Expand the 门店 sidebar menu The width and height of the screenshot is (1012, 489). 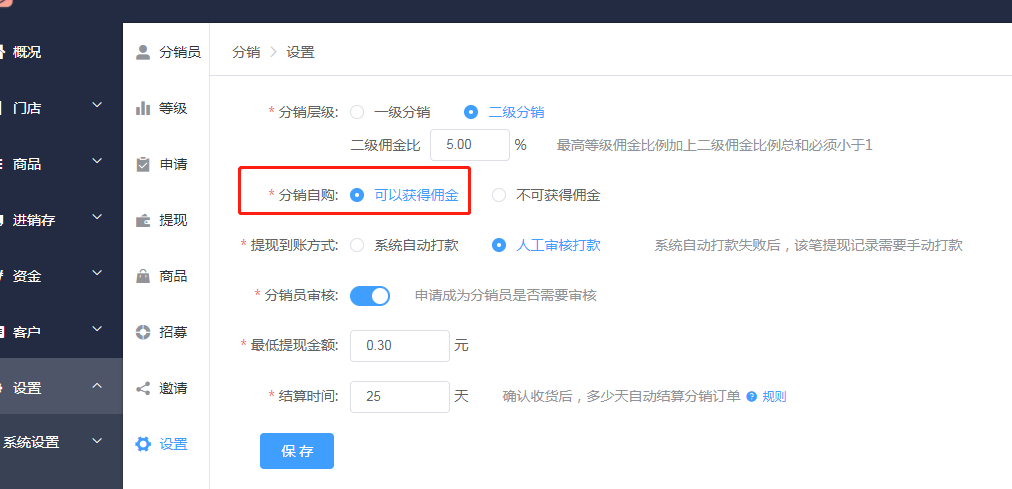tap(97, 105)
